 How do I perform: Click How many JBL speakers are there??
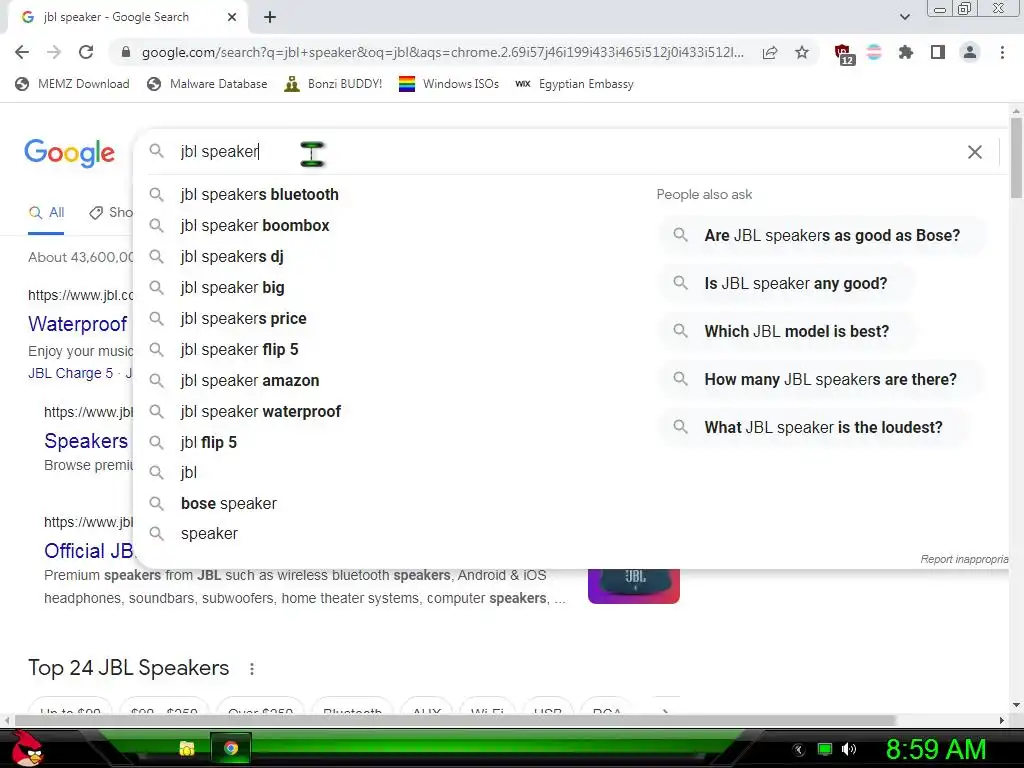point(822,379)
